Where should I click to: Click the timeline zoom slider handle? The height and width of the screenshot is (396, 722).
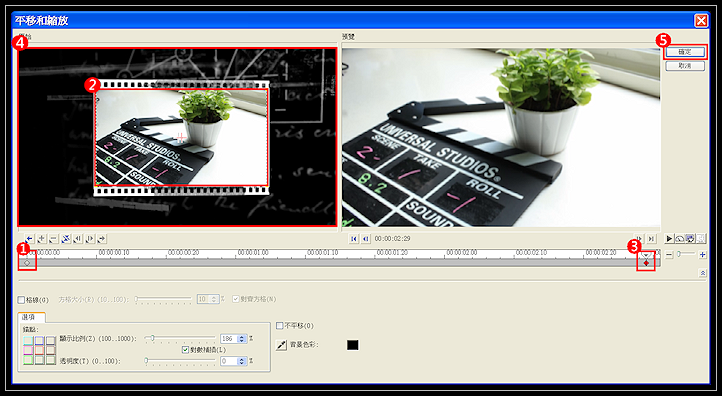tap(678, 254)
